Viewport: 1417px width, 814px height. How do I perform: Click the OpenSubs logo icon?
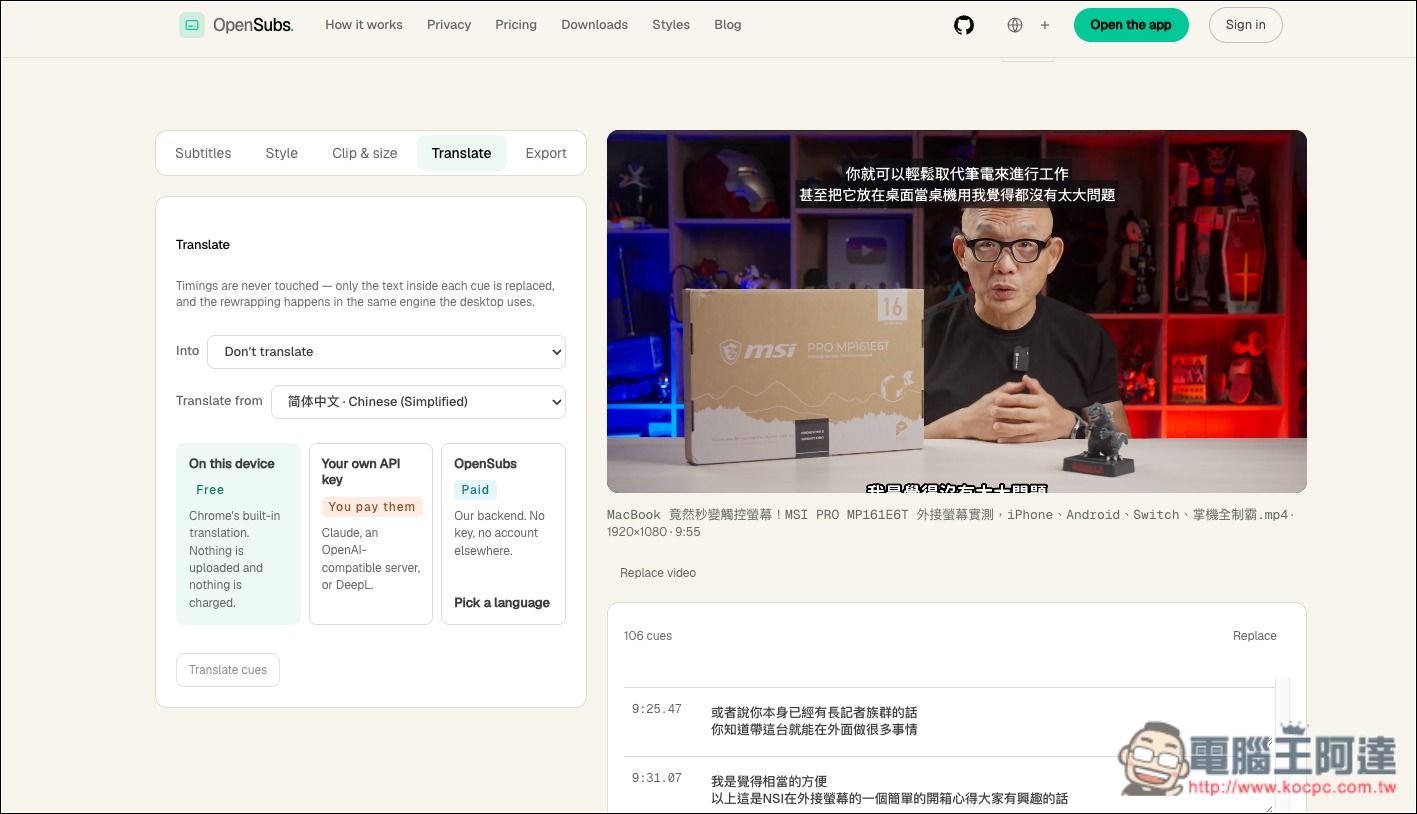[192, 25]
